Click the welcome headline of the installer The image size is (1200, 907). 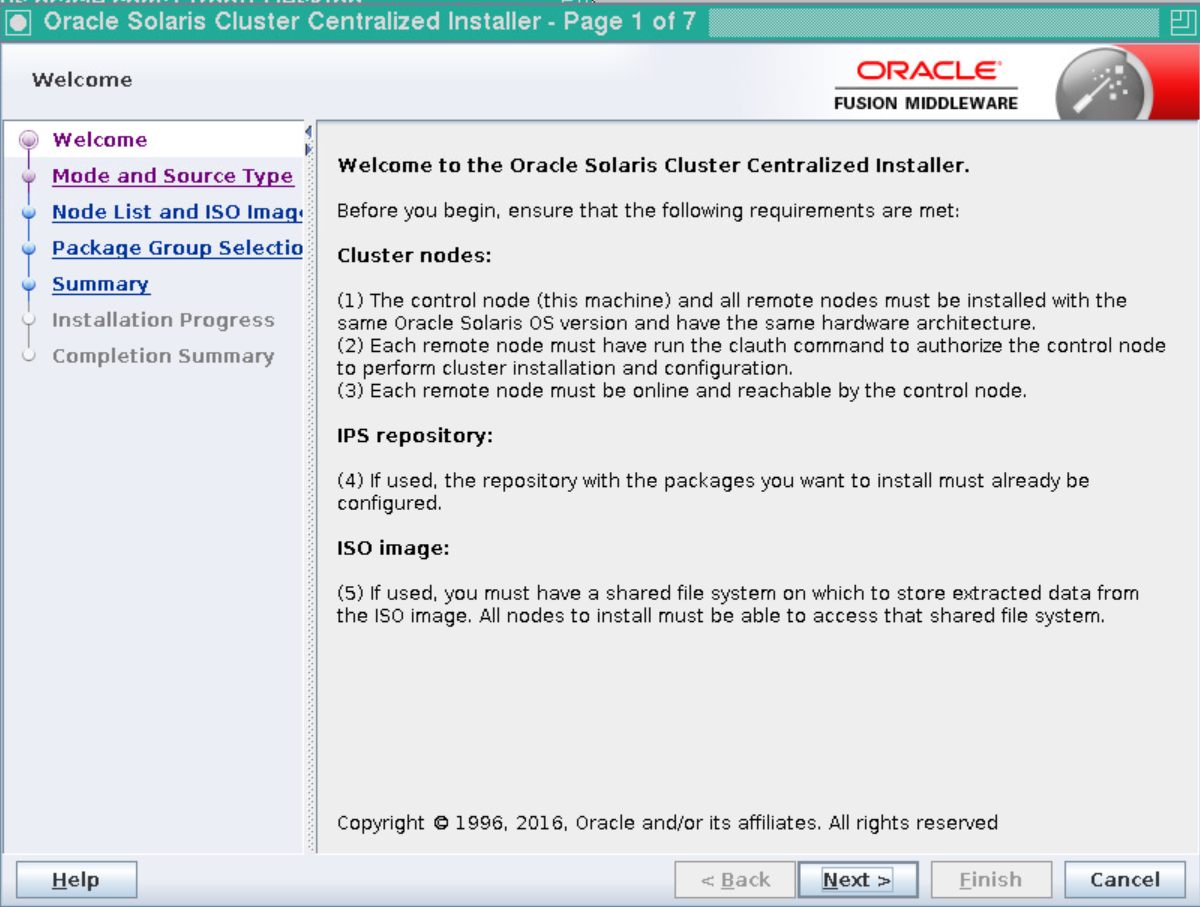[653, 165]
